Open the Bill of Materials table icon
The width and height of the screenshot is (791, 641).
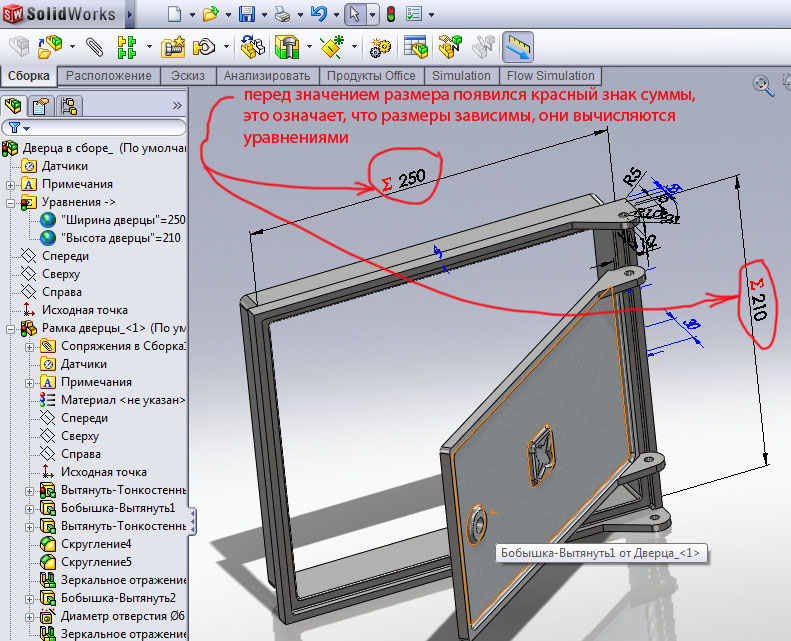click(417, 47)
